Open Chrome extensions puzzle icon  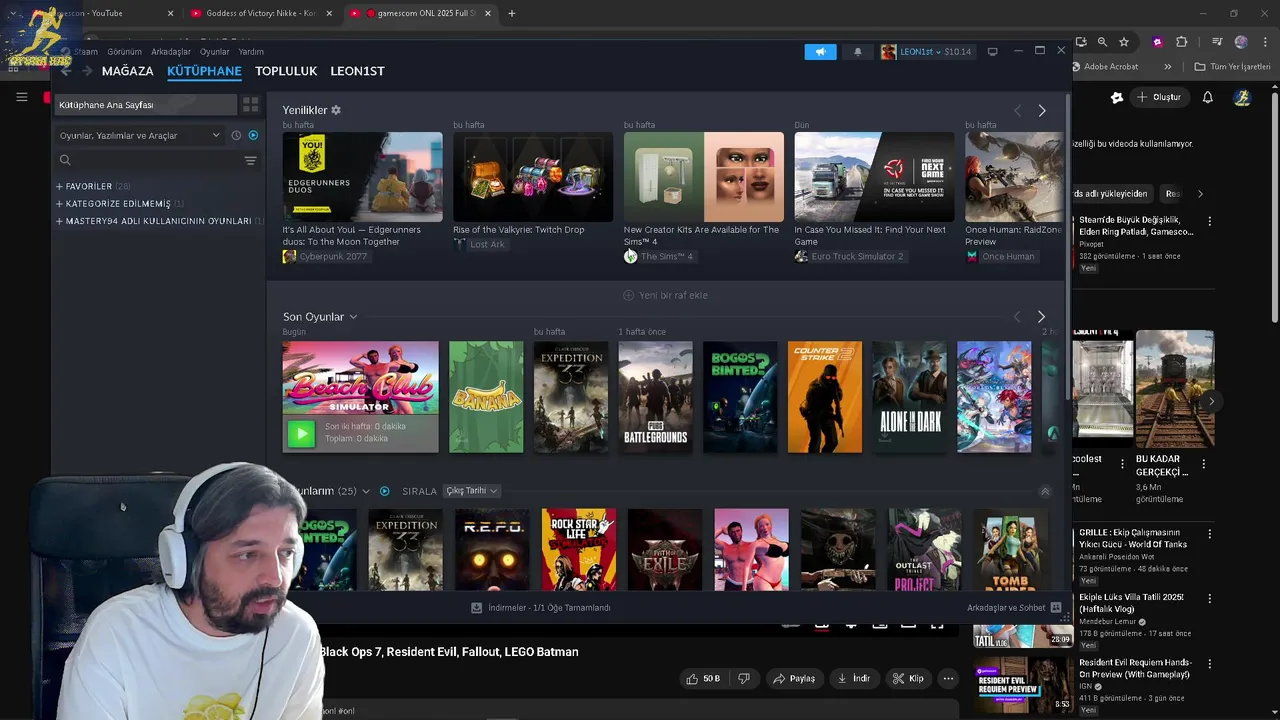1182,42
